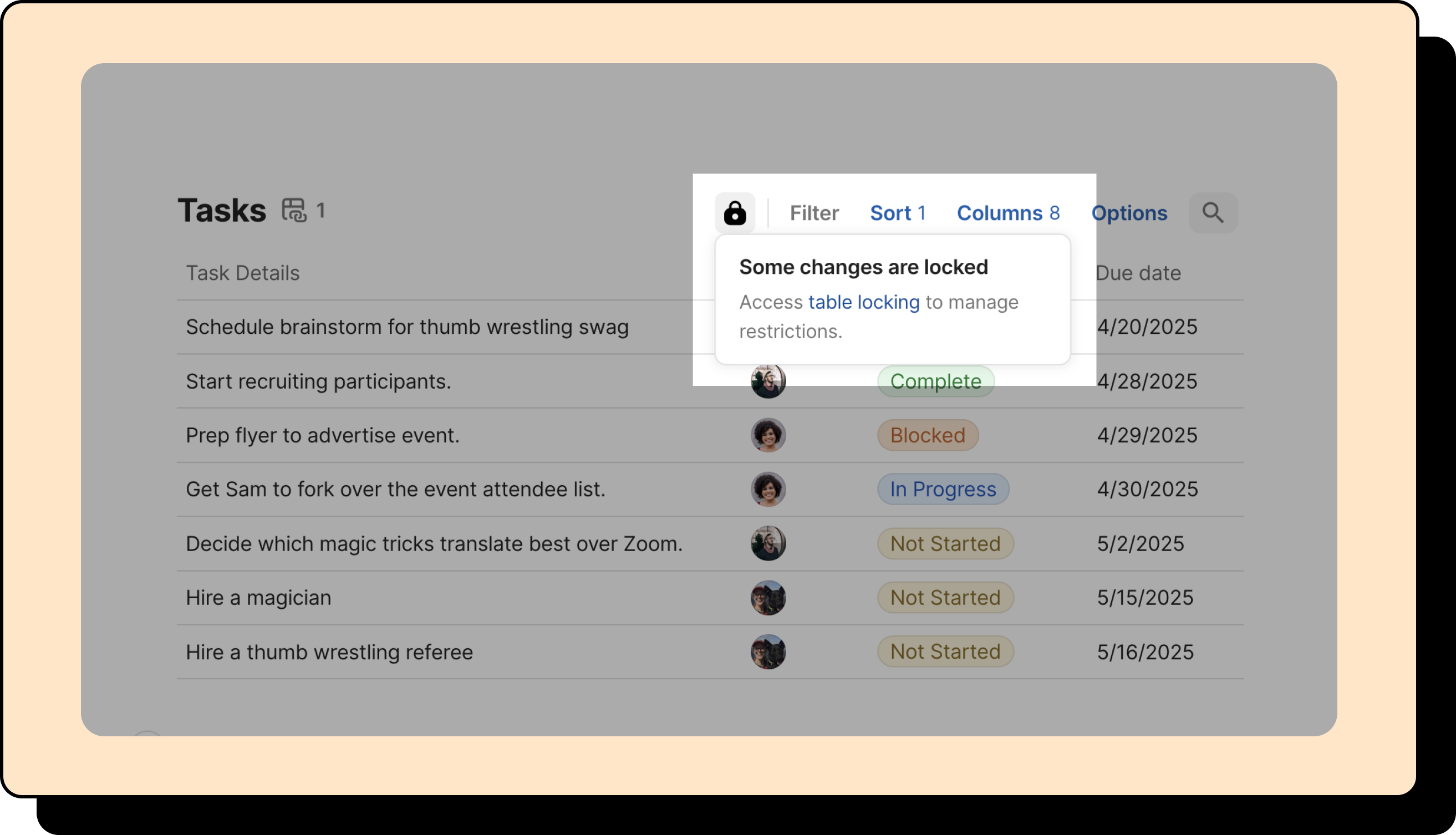Click avatar on Get Sam row
Screen dimensions: 1456x835
pyautogui.click(x=768, y=489)
